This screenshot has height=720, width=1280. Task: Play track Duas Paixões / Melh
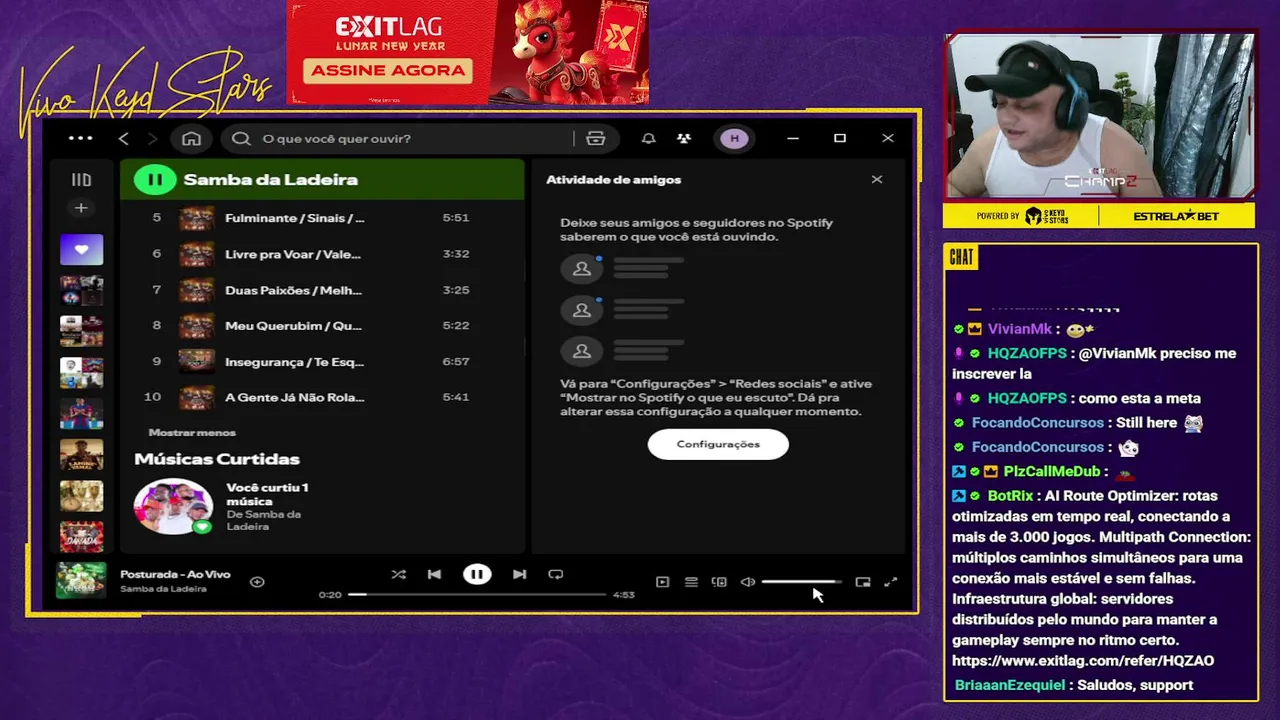tap(322, 290)
